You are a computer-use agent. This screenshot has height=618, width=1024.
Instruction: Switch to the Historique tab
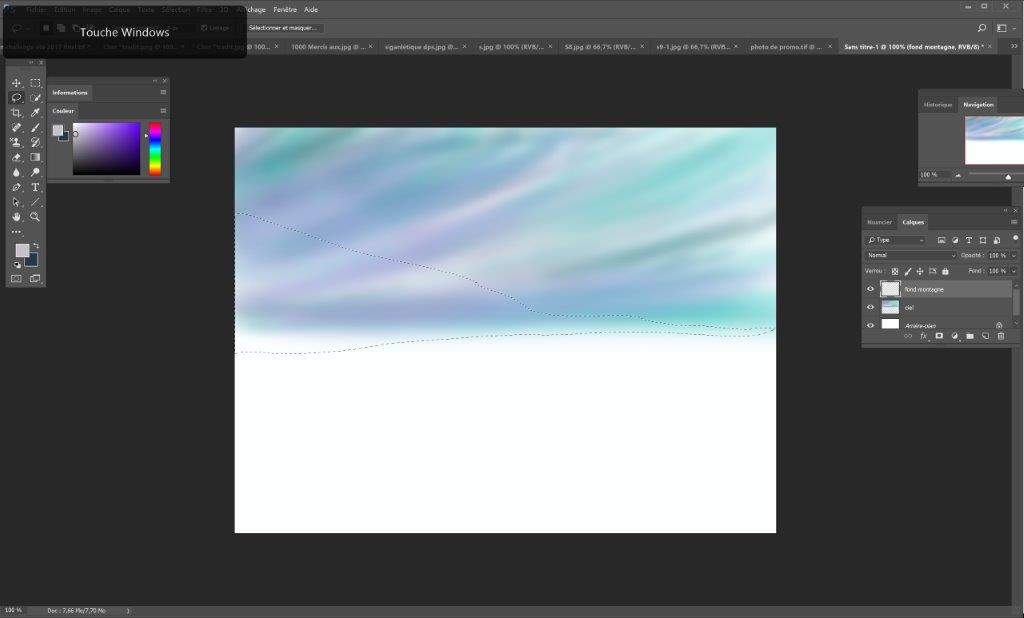coord(938,104)
